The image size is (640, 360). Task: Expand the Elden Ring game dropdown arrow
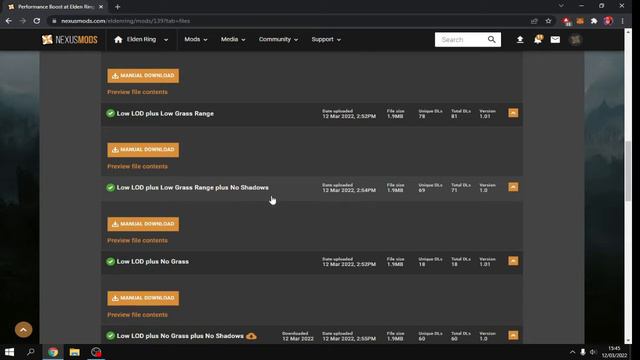(166, 40)
